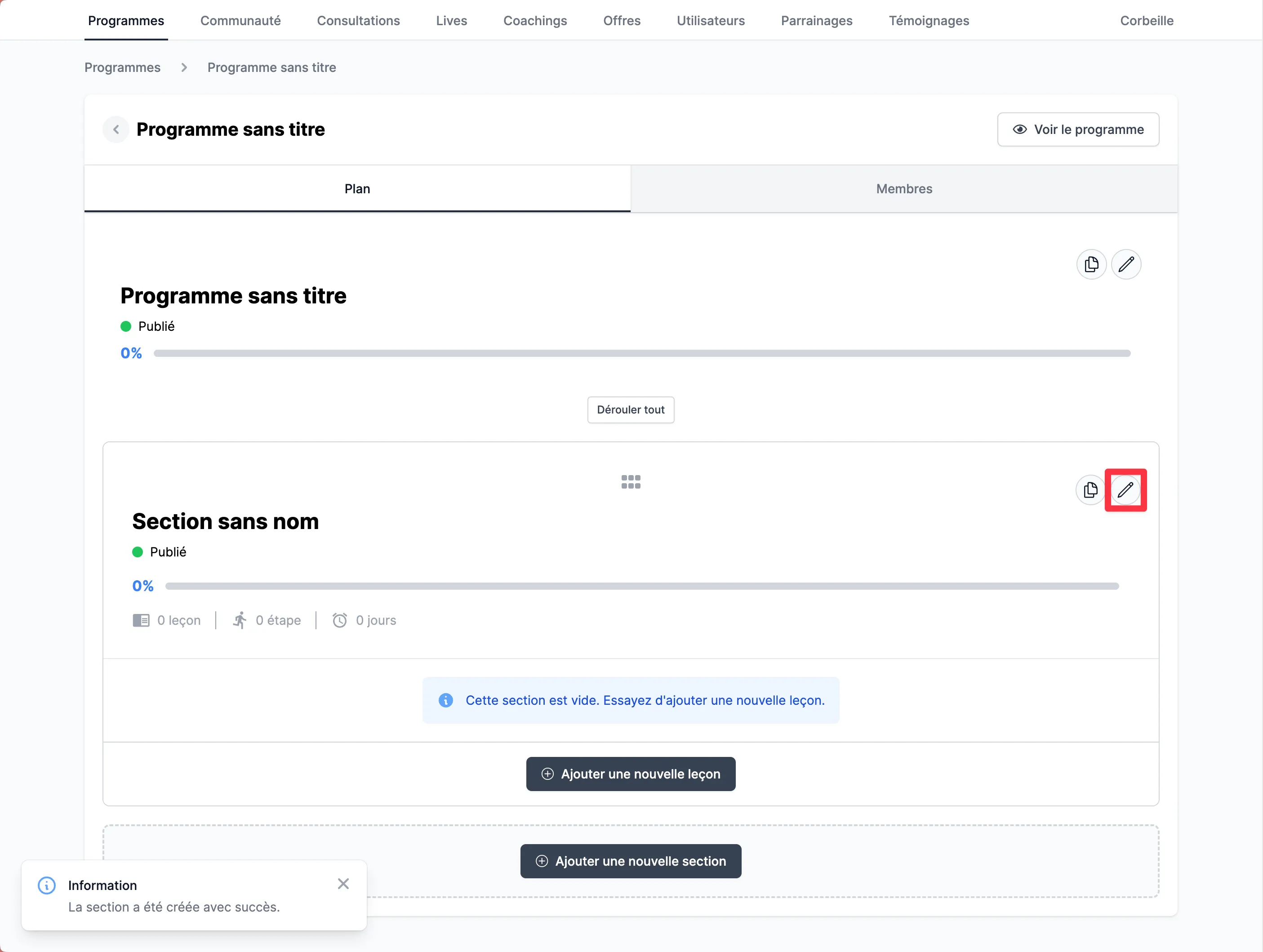
Task: Go to the Témoignages tab
Action: tap(929, 21)
